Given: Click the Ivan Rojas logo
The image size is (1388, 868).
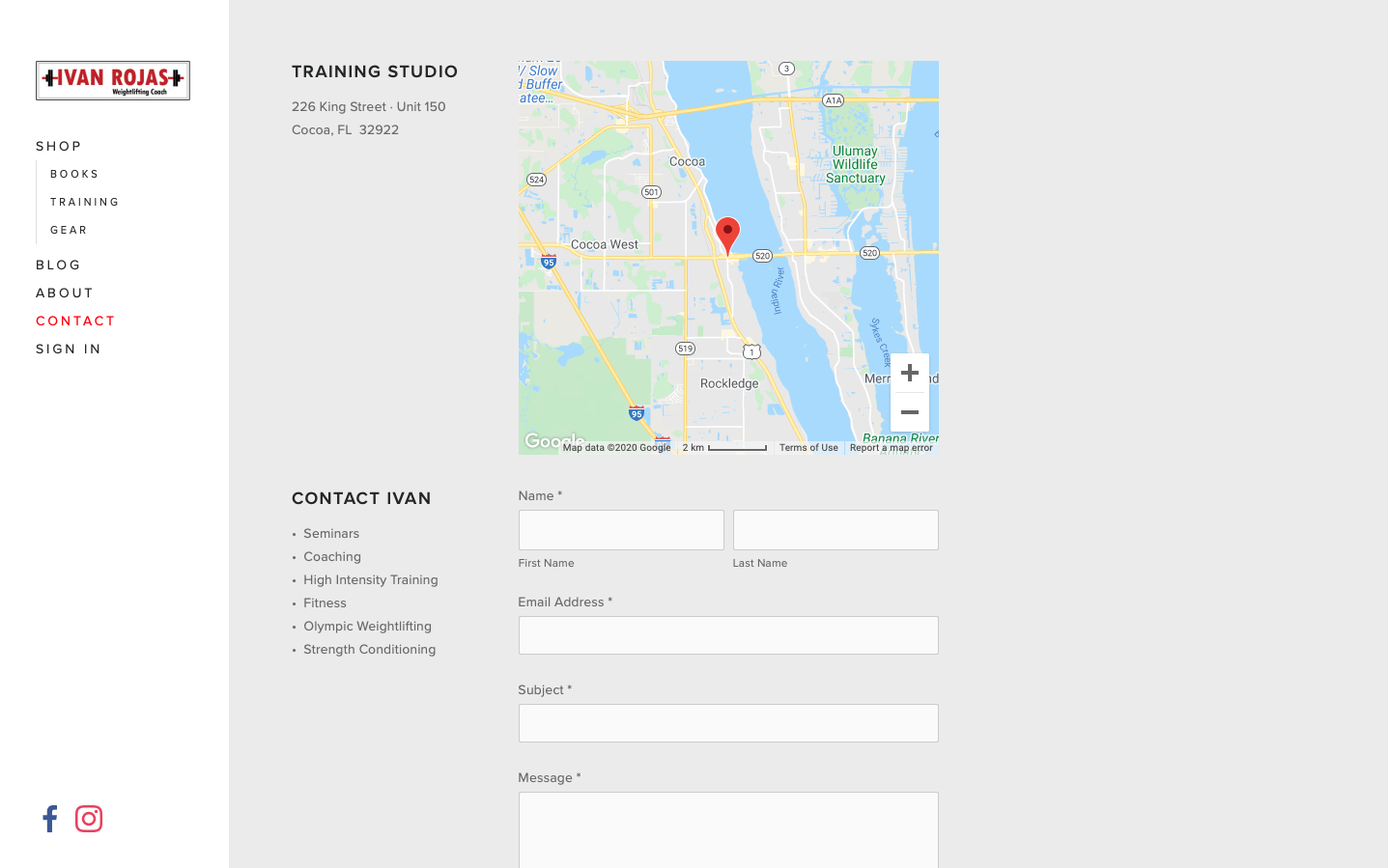Looking at the screenshot, I should coord(112,80).
